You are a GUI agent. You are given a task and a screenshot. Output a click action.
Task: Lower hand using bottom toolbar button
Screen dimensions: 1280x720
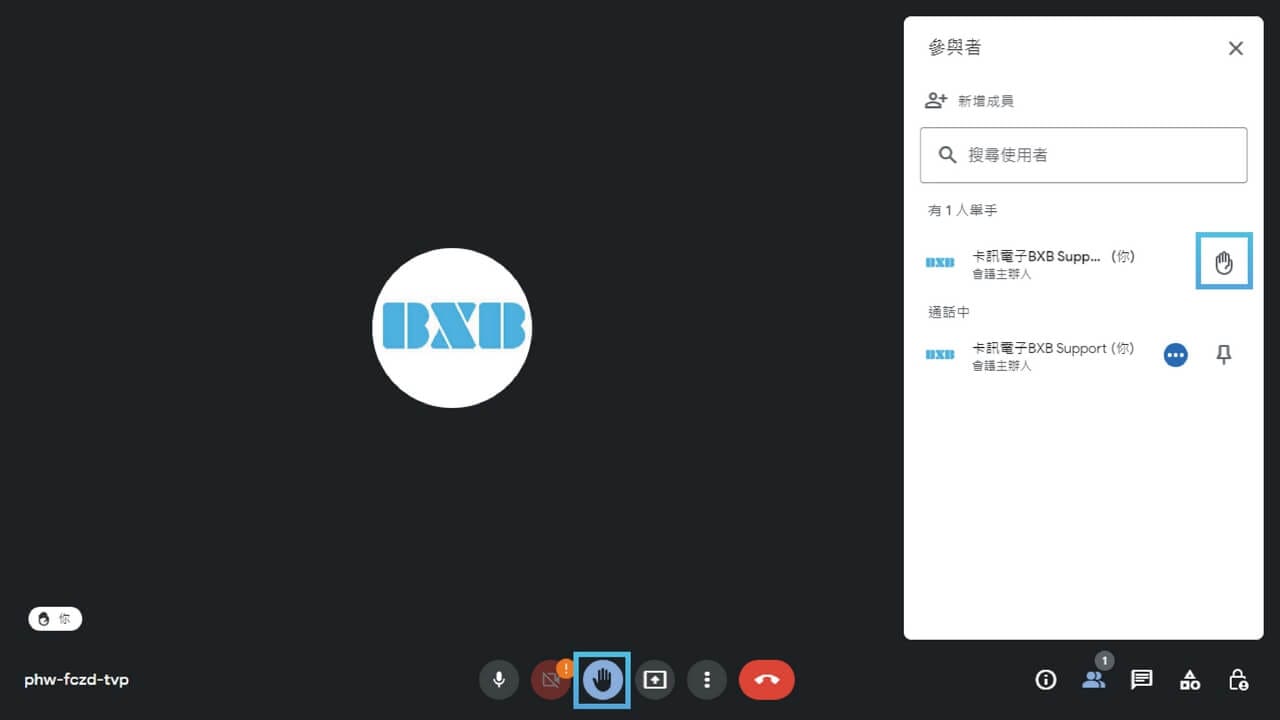pyautogui.click(x=602, y=680)
